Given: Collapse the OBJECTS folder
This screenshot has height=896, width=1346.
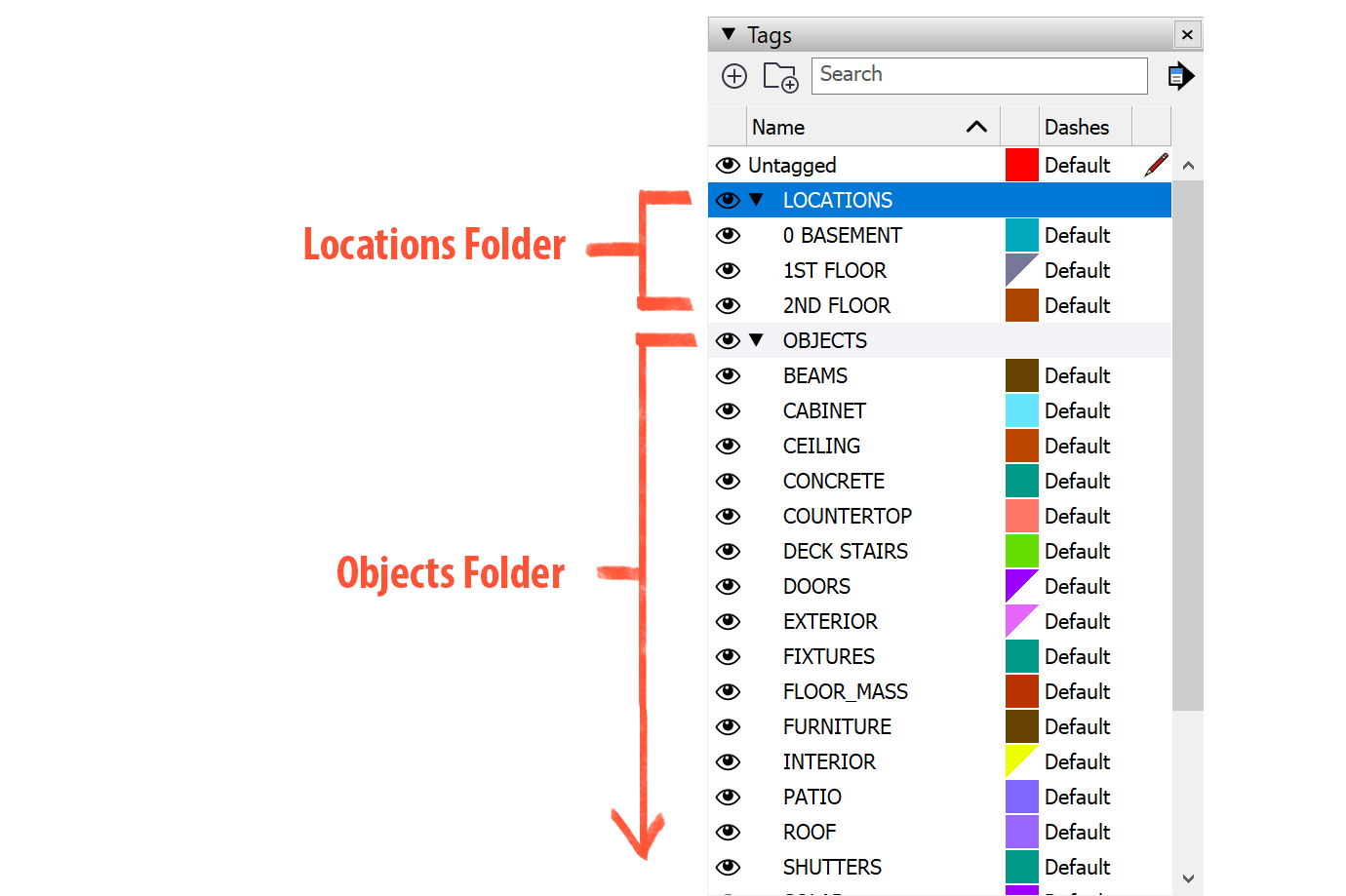Looking at the screenshot, I should pos(756,341).
